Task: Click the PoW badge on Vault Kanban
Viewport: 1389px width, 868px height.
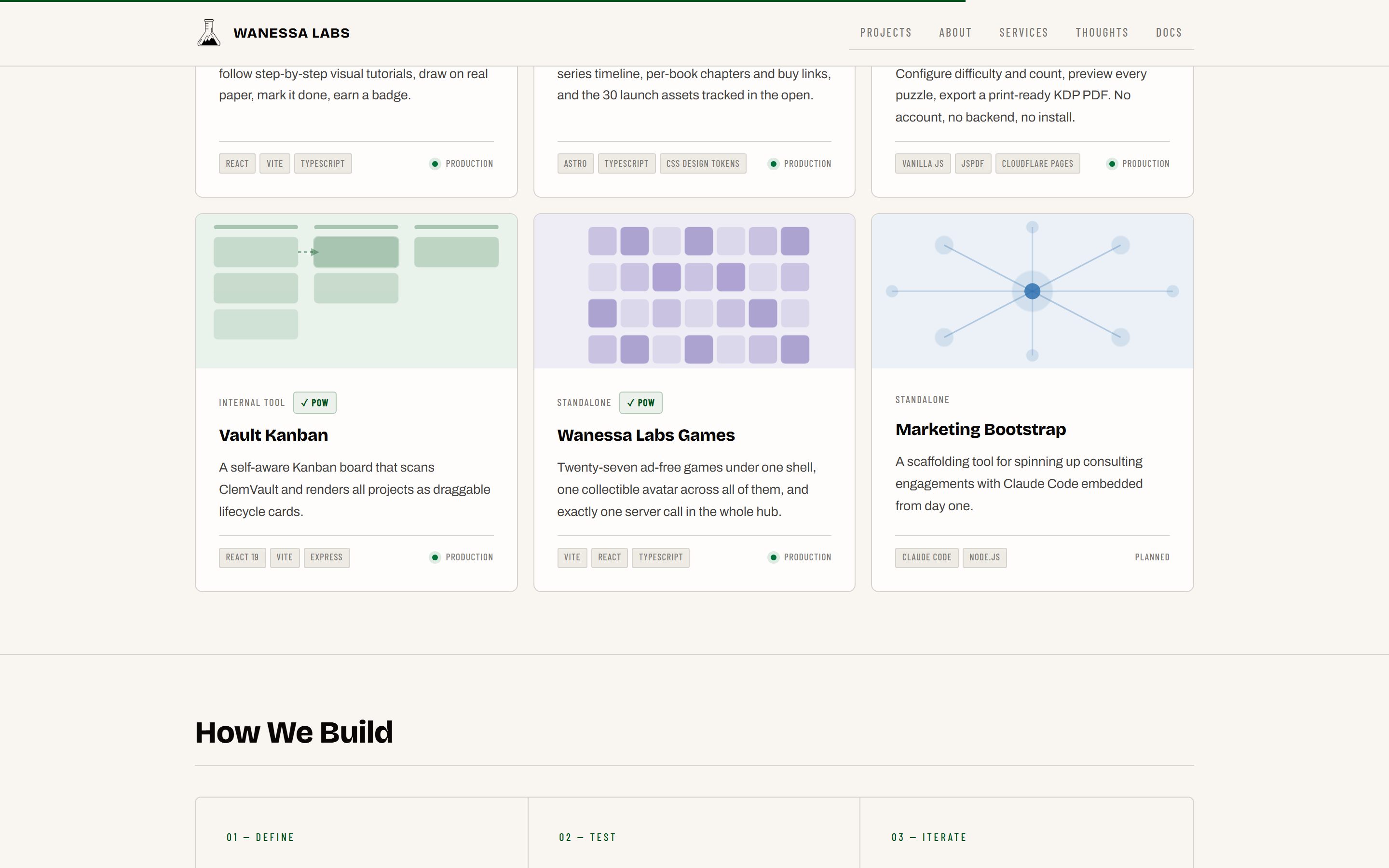Action: (x=314, y=403)
